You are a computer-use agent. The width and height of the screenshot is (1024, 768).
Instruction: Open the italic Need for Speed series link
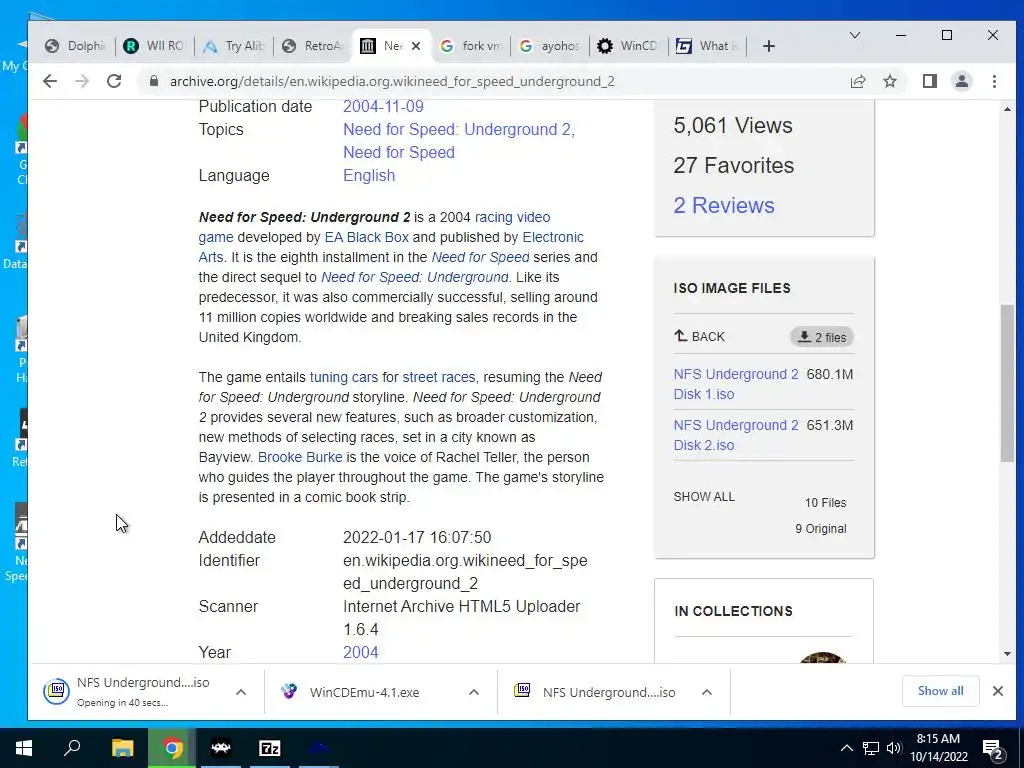(x=481, y=257)
